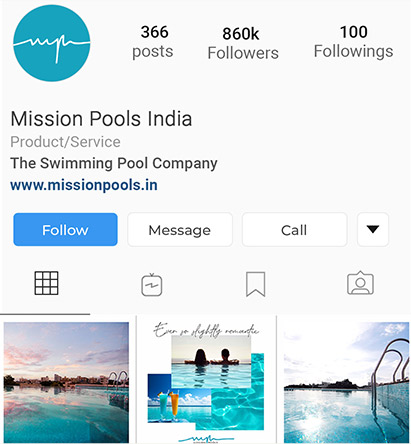Select the 366 posts count

[x=153, y=42]
